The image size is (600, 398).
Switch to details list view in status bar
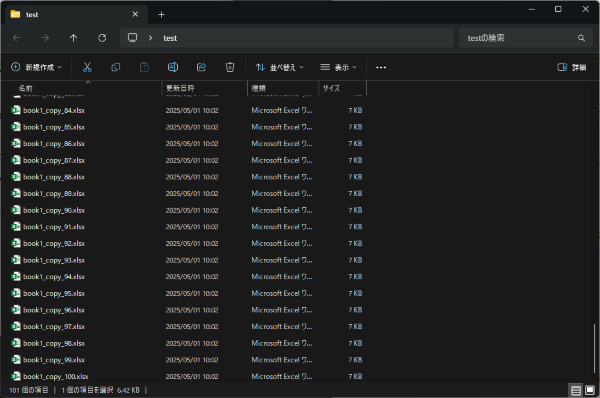click(x=576, y=390)
